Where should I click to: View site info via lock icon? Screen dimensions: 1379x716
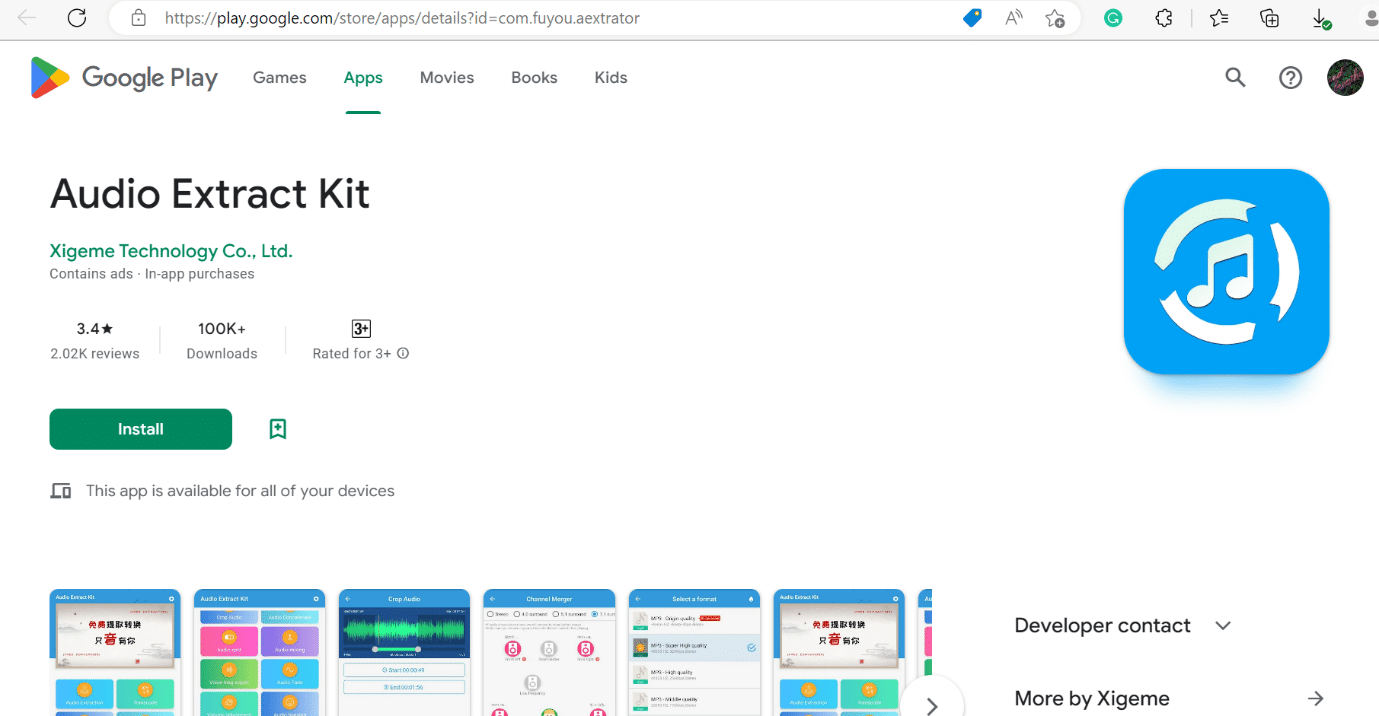point(139,18)
